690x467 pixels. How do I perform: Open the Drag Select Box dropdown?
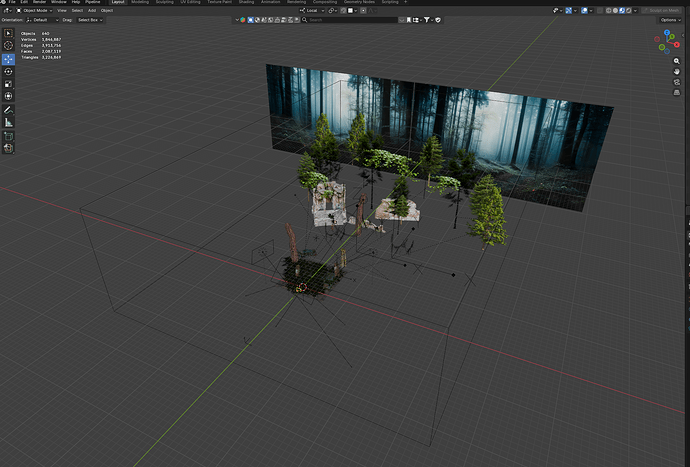90,20
